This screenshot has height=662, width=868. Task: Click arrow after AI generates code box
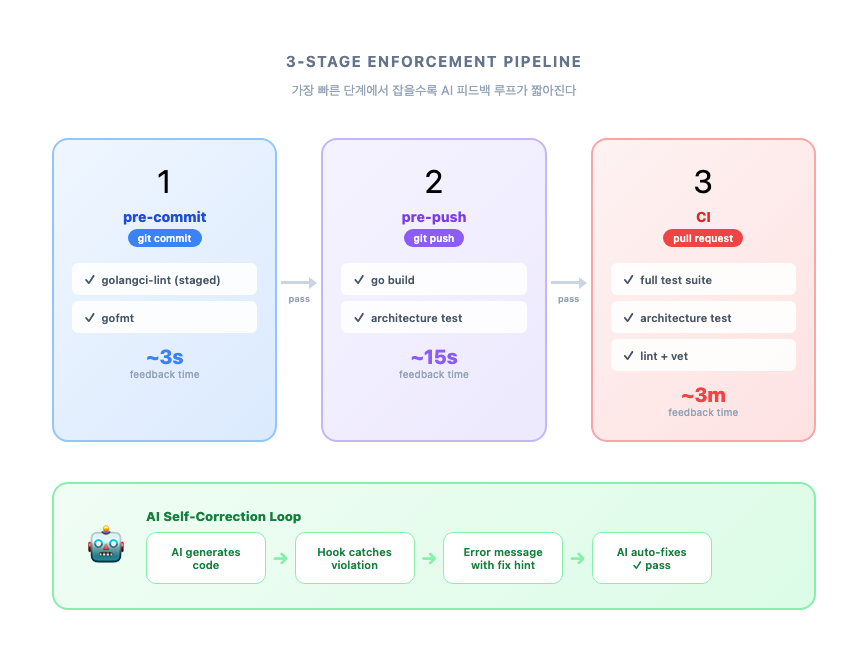pyautogui.click(x=280, y=558)
